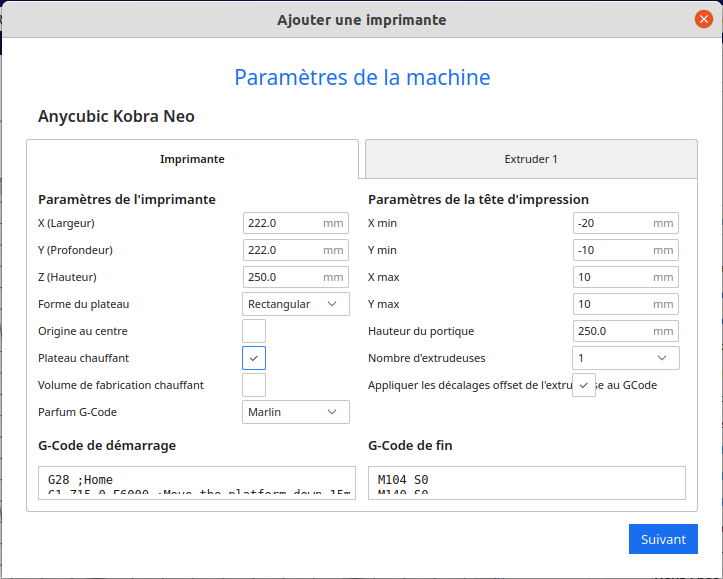Expand the Parfum G-Code dropdown
Image resolution: width=723 pixels, height=579 pixels.
[x=296, y=412]
